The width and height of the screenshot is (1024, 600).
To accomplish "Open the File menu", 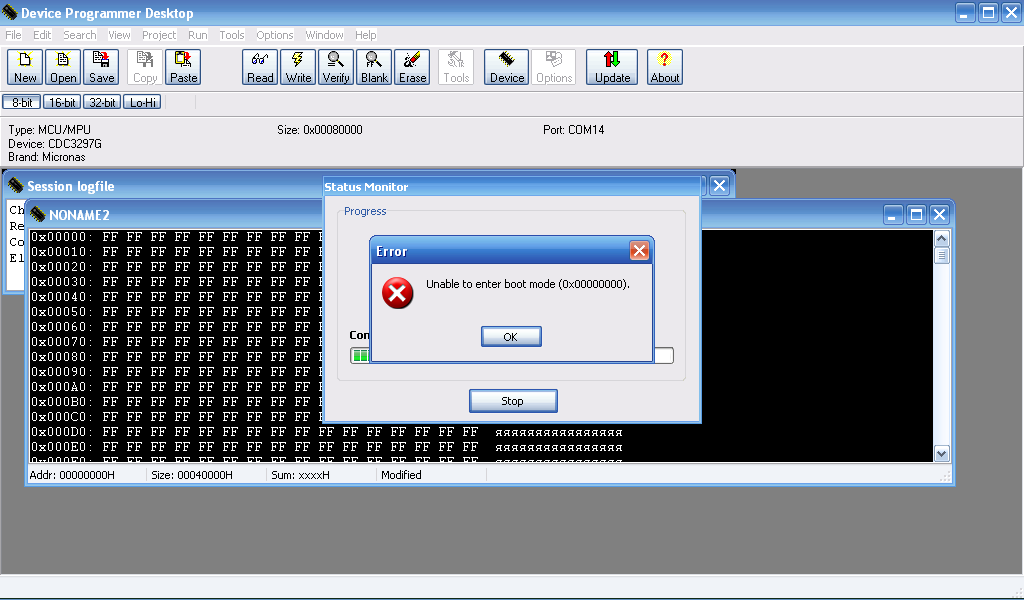I will (x=13, y=35).
